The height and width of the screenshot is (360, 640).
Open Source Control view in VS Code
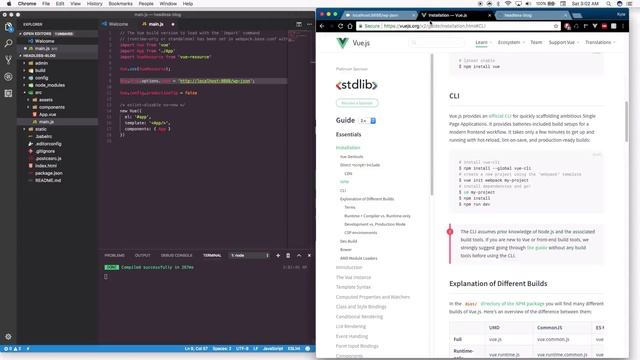[x=8, y=60]
